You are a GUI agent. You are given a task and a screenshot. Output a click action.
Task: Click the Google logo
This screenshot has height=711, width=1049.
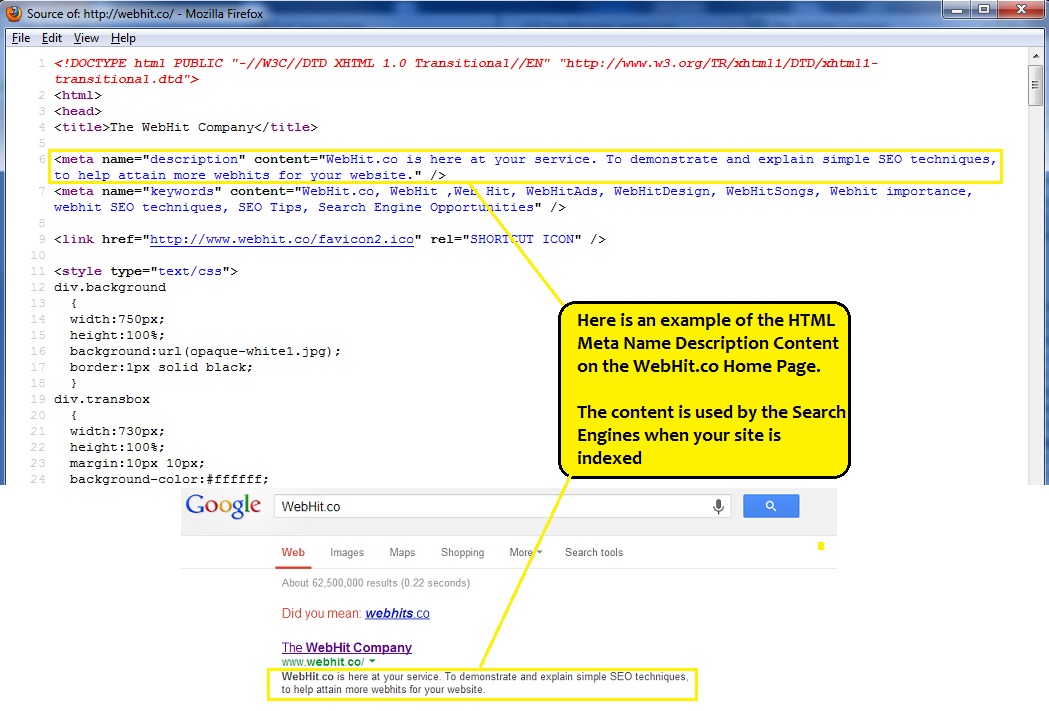pos(223,506)
